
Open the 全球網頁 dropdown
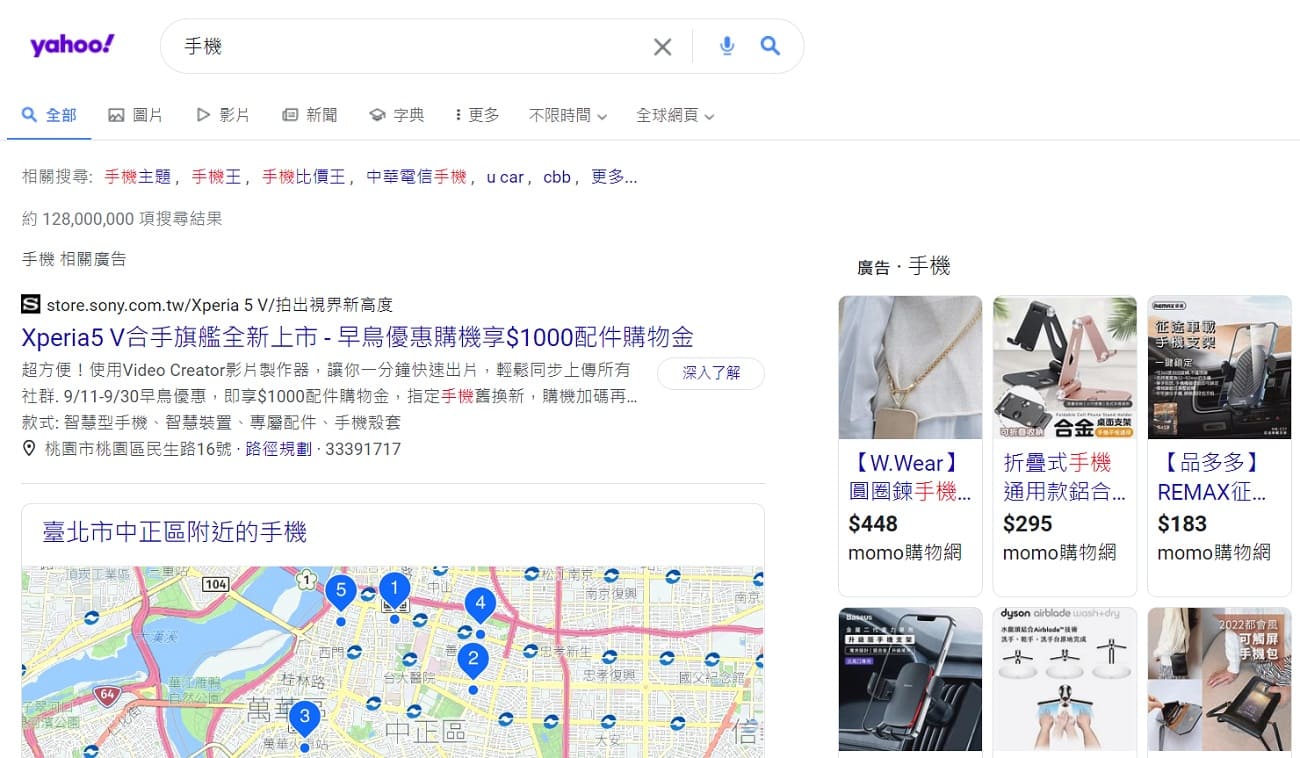pyautogui.click(x=675, y=115)
